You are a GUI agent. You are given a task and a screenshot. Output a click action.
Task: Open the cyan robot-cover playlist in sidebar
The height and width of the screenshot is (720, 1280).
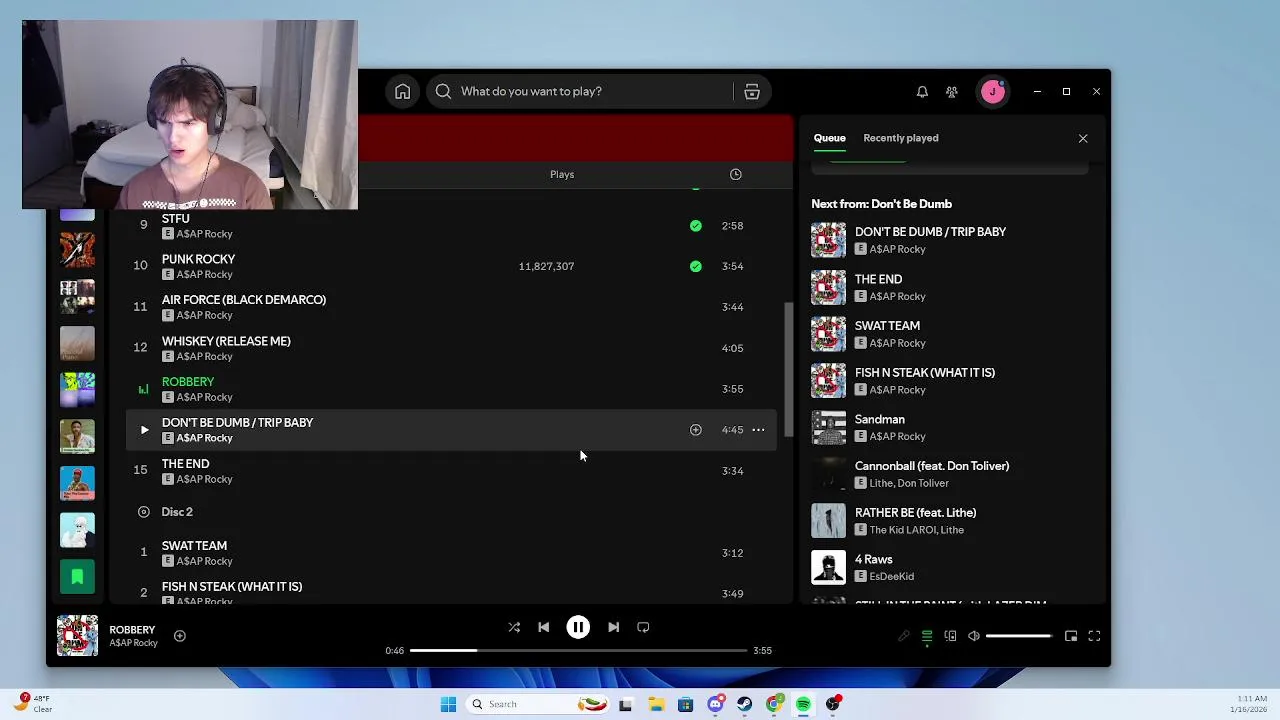pyautogui.click(x=77, y=530)
